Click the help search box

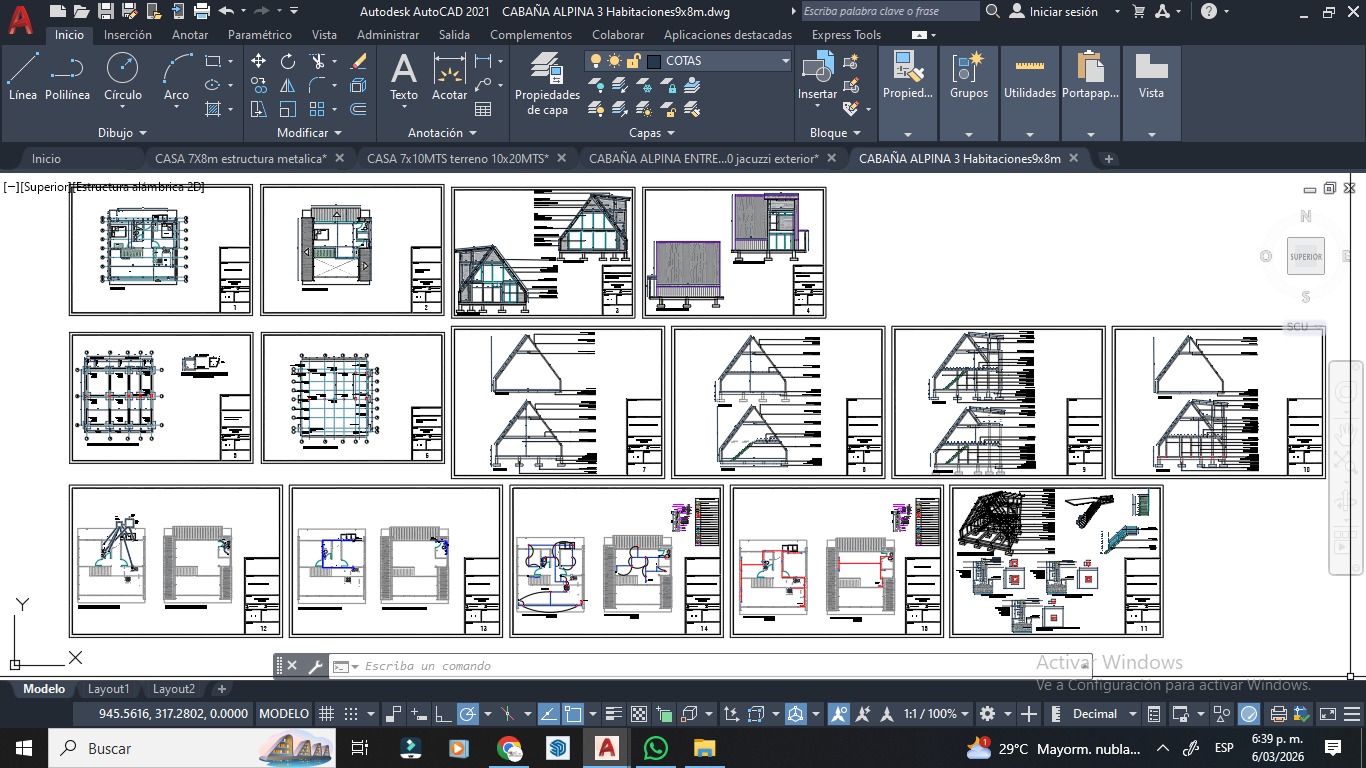(x=891, y=11)
